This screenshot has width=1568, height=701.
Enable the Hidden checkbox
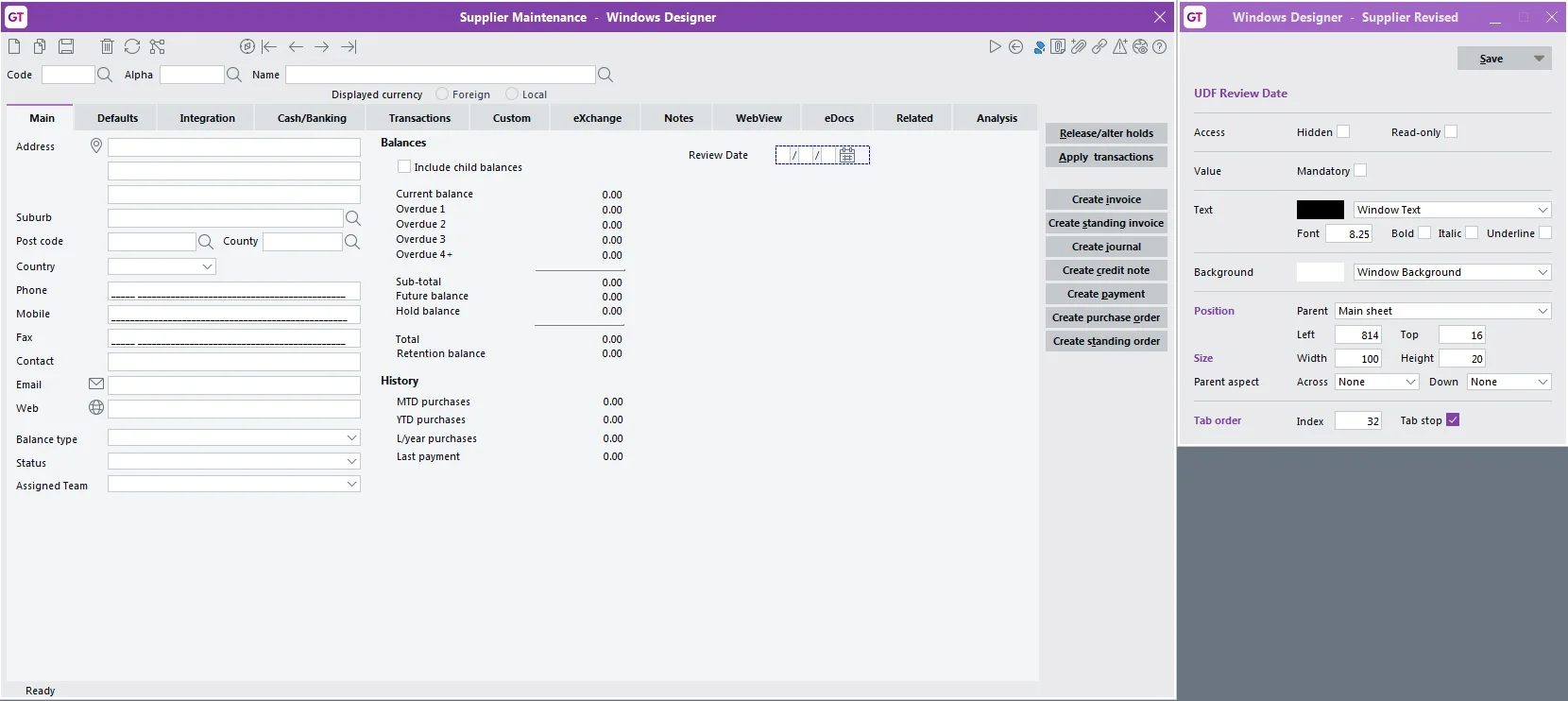[1343, 131]
